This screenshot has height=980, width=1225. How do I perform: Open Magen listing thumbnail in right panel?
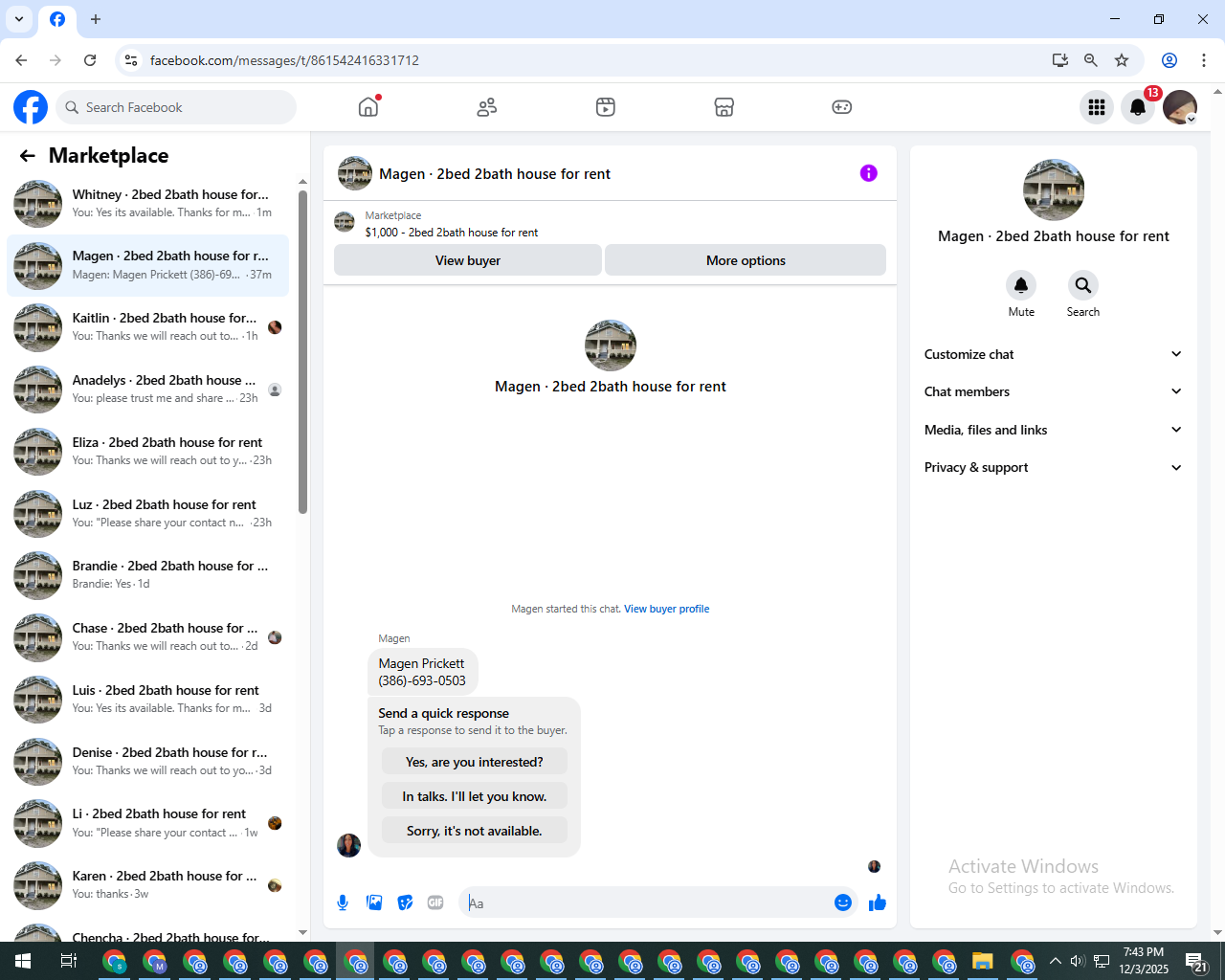(1054, 190)
